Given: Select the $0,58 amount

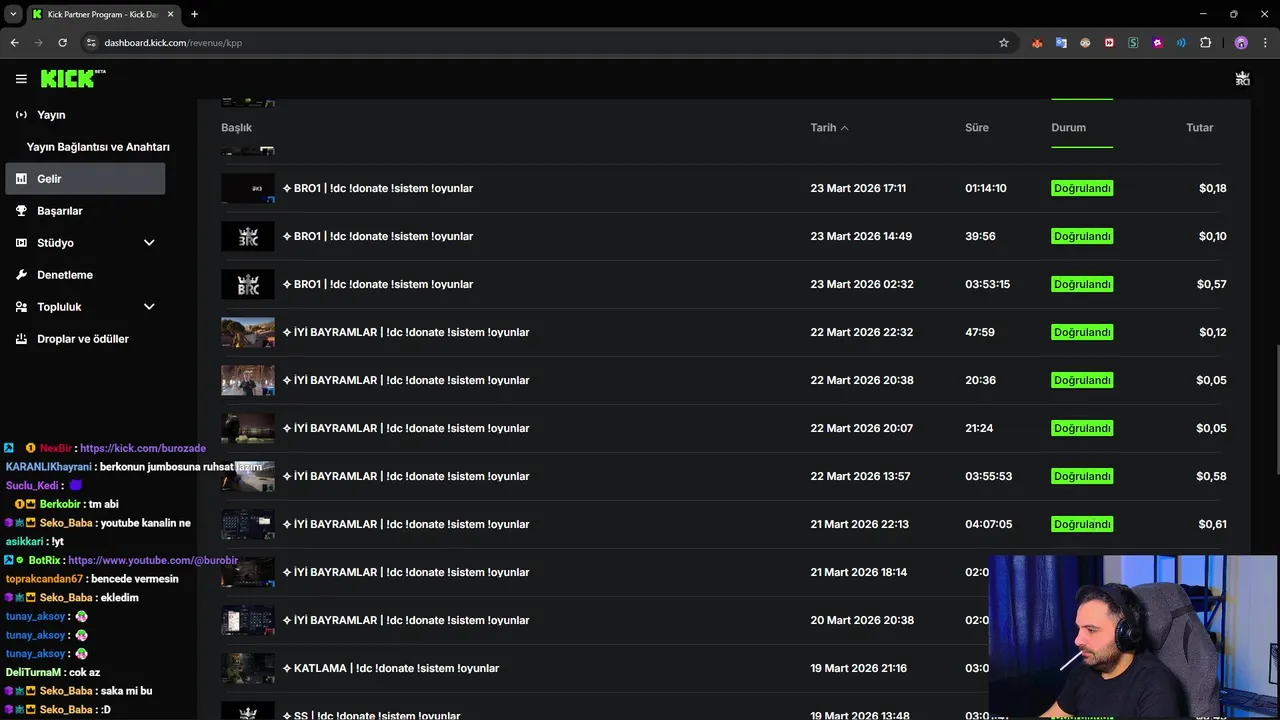Looking at the screenshot, I should tap(1211, 476).
